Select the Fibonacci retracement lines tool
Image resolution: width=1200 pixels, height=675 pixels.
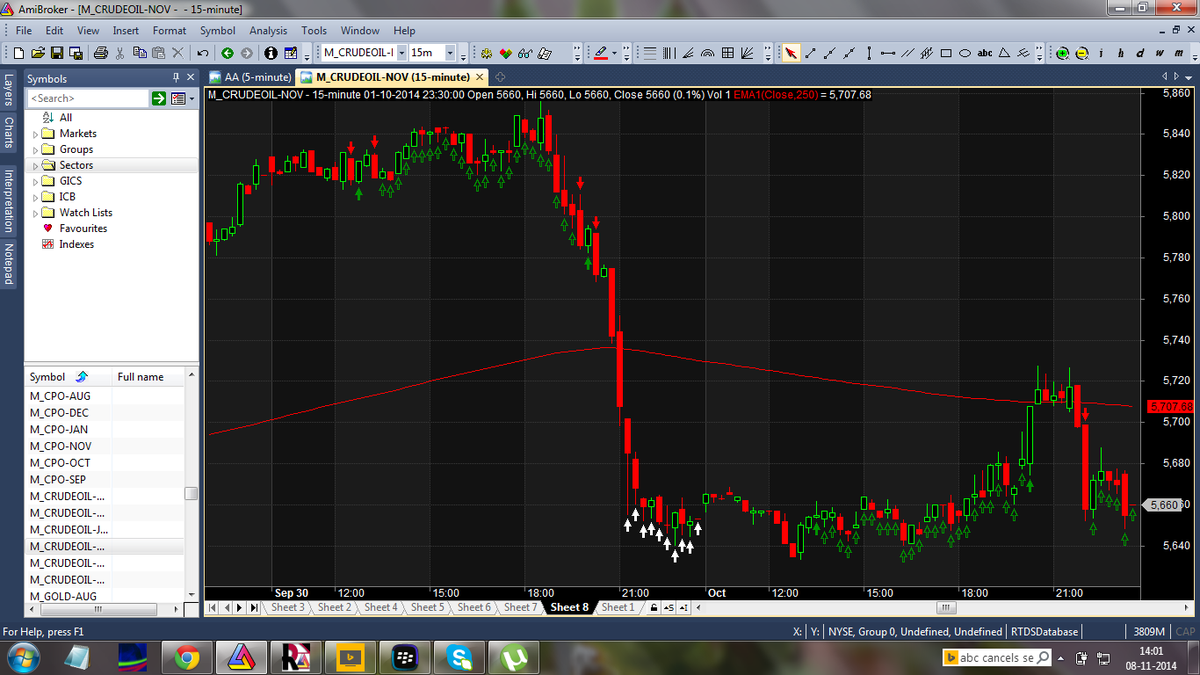(650, 52)
